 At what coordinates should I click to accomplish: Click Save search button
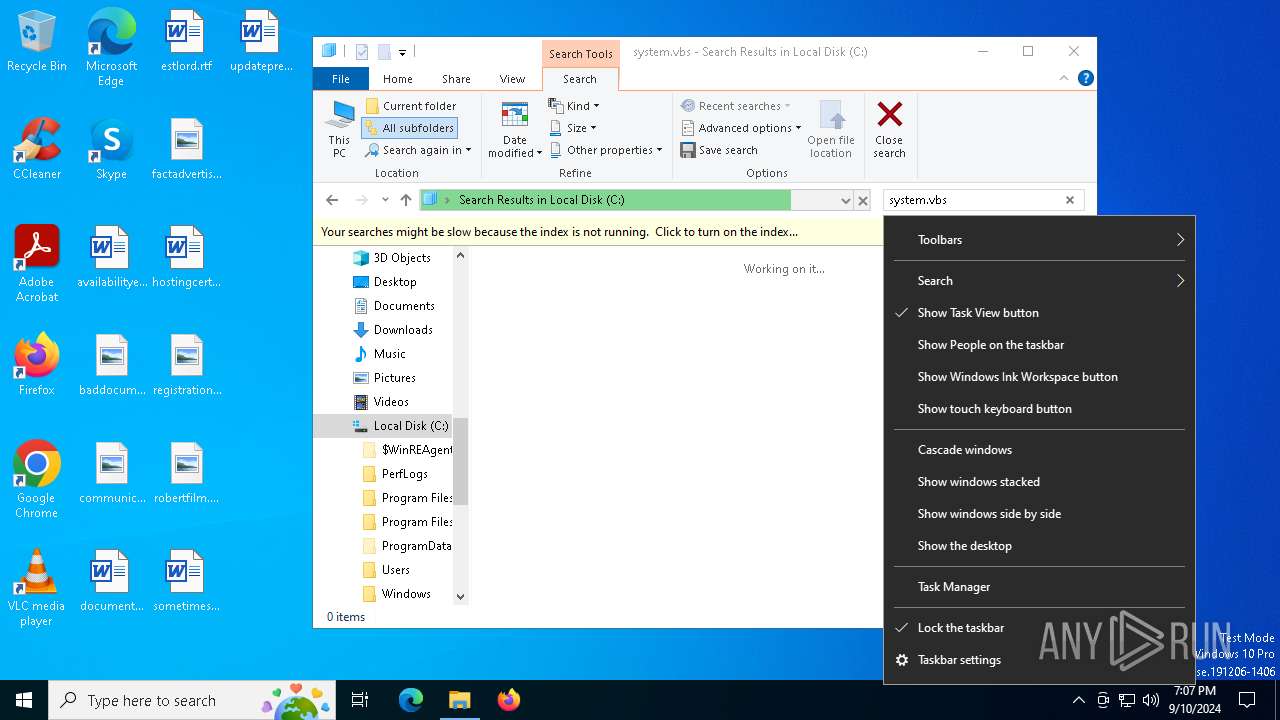tap(719, 150)
